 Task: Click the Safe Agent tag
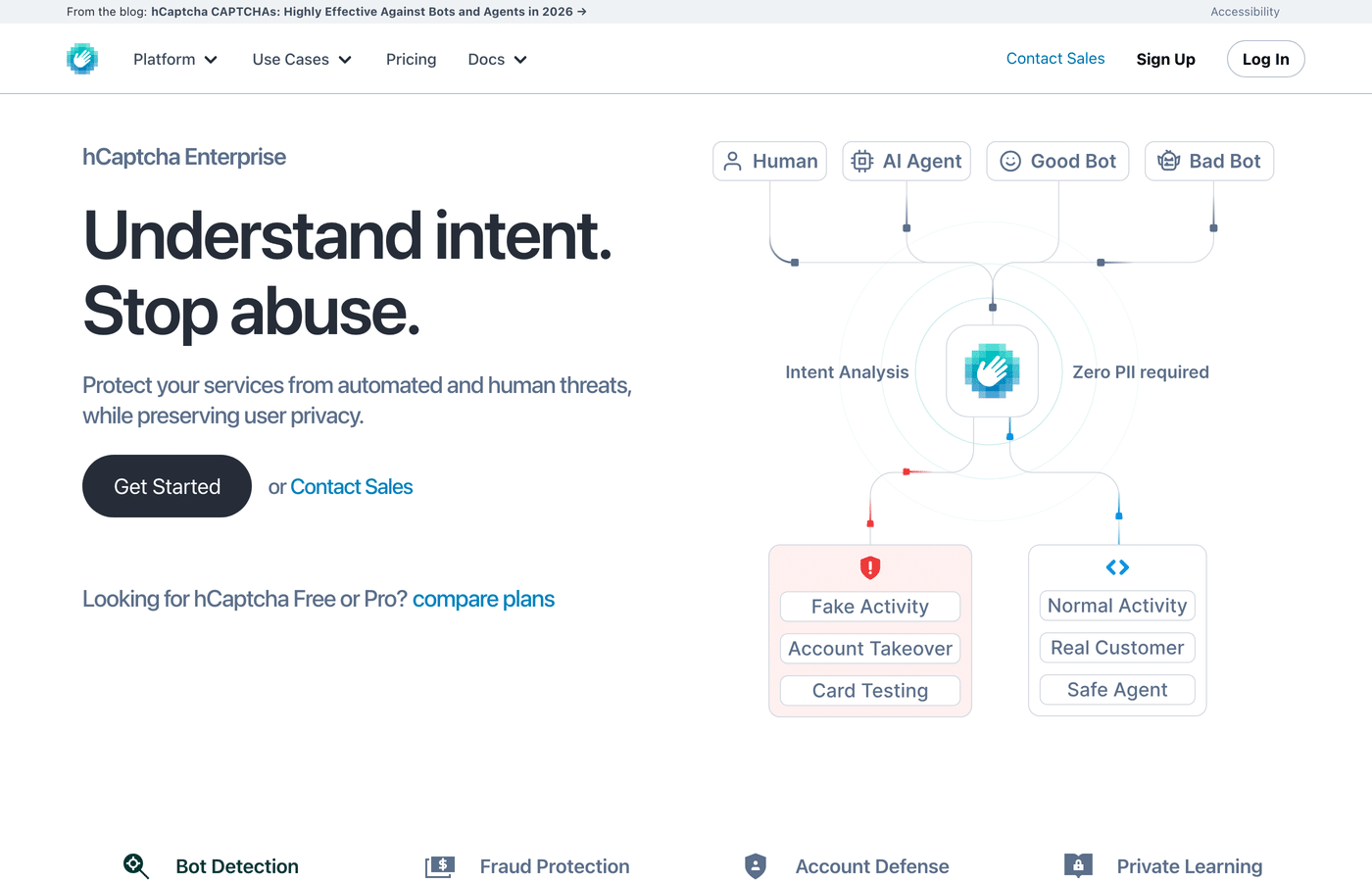pos(1117,690)
